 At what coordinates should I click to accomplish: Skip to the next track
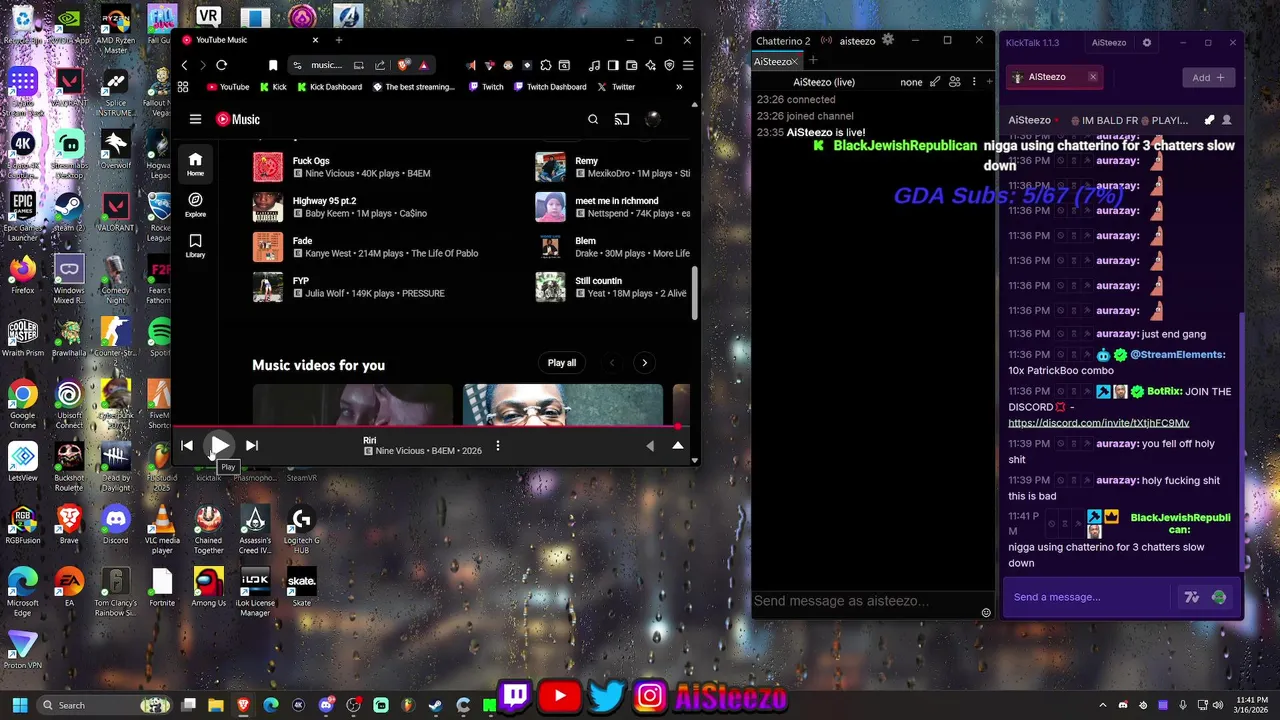pos(252,446)
